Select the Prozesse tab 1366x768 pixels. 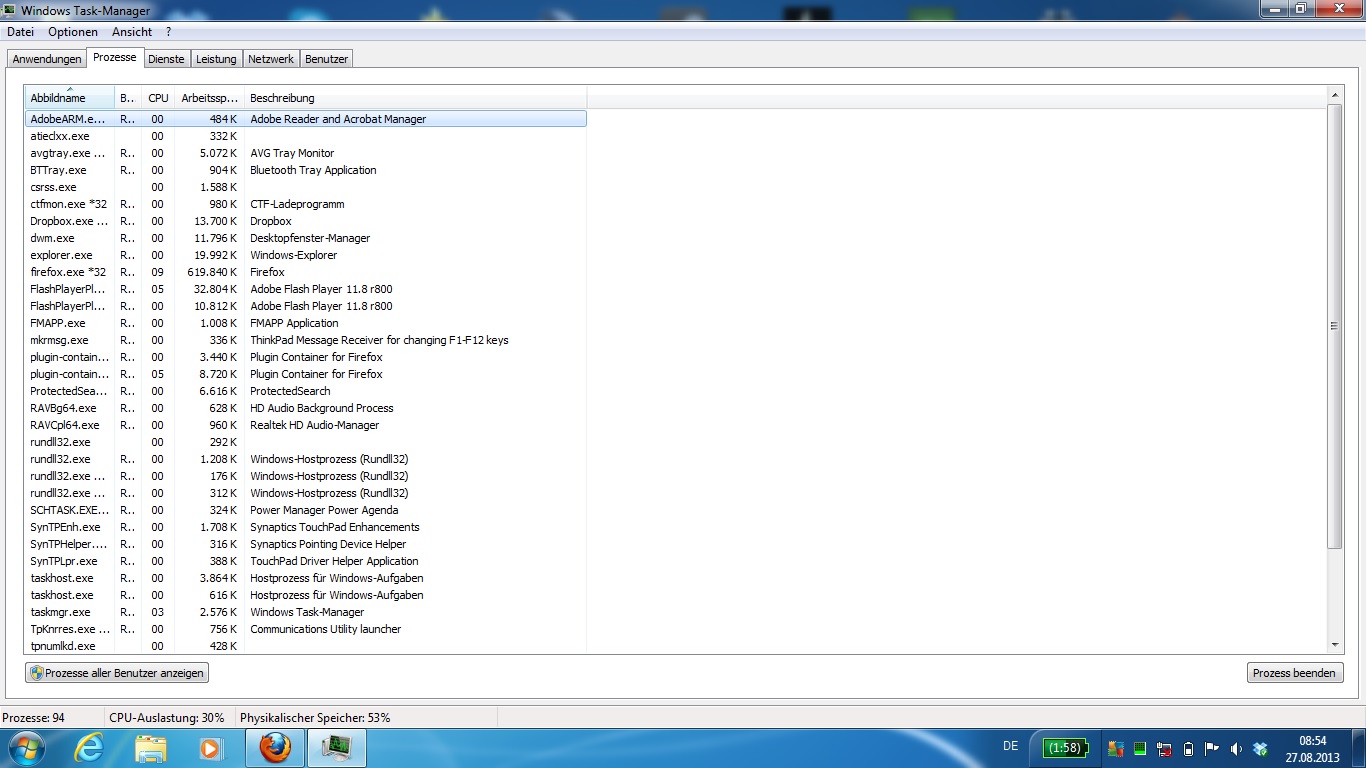point(115,57)
